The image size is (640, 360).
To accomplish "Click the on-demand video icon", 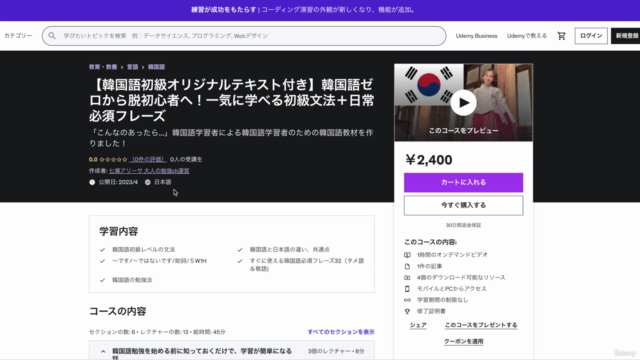I will click(407, 255).
